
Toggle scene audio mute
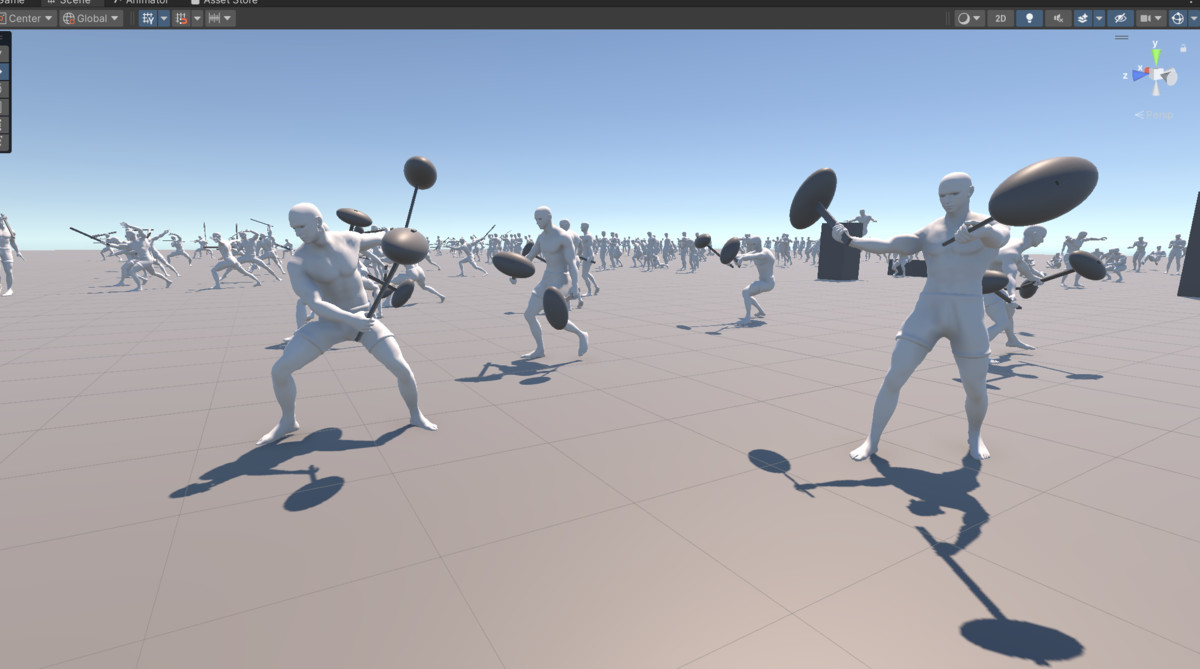point(1058,18)
